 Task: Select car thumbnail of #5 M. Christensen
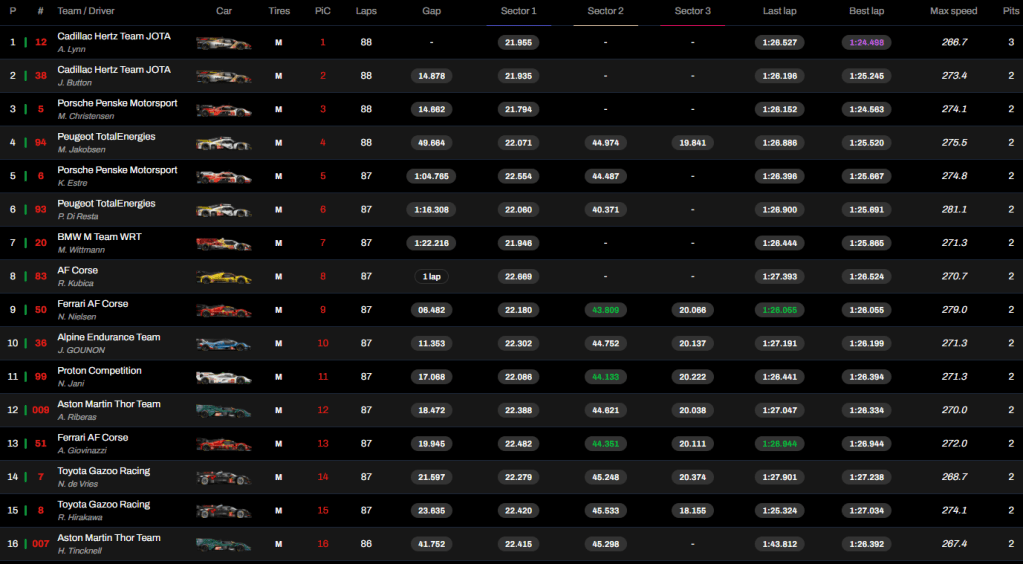pos(224,110)
